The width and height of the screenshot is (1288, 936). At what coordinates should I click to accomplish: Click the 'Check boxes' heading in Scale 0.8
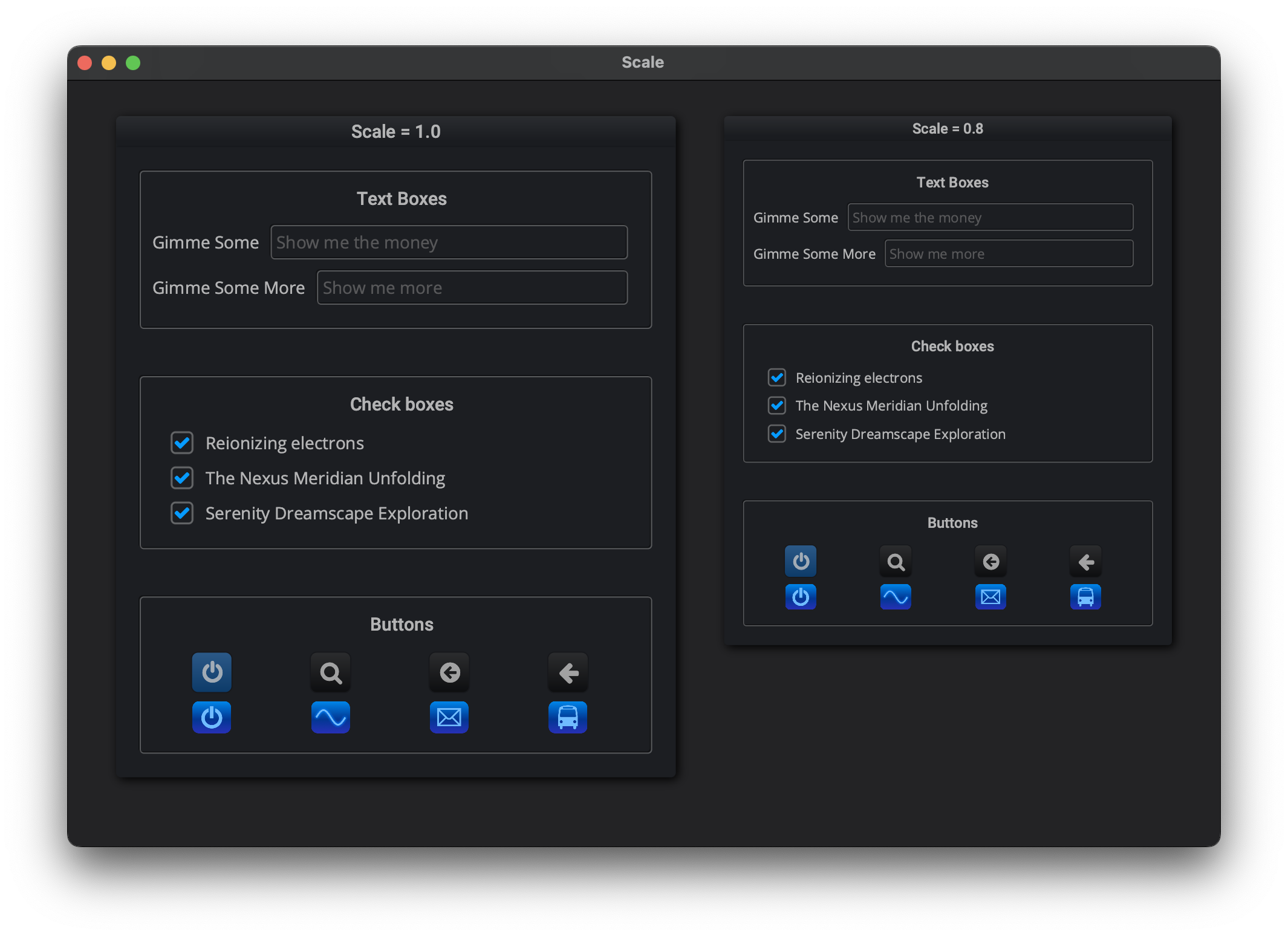(x=952, y=346)
